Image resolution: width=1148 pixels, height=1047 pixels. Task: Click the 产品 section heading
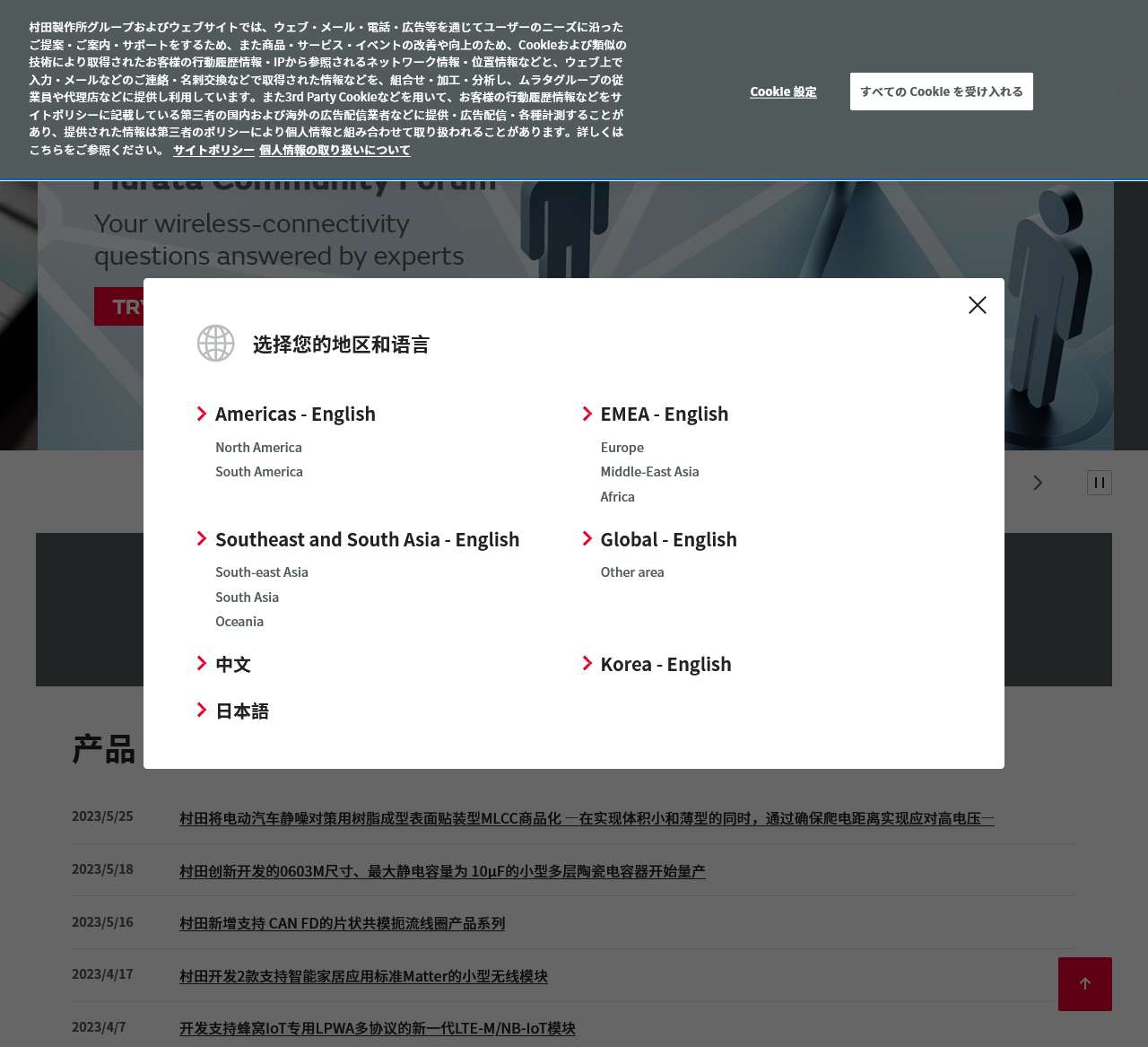(x=104, y=749)
